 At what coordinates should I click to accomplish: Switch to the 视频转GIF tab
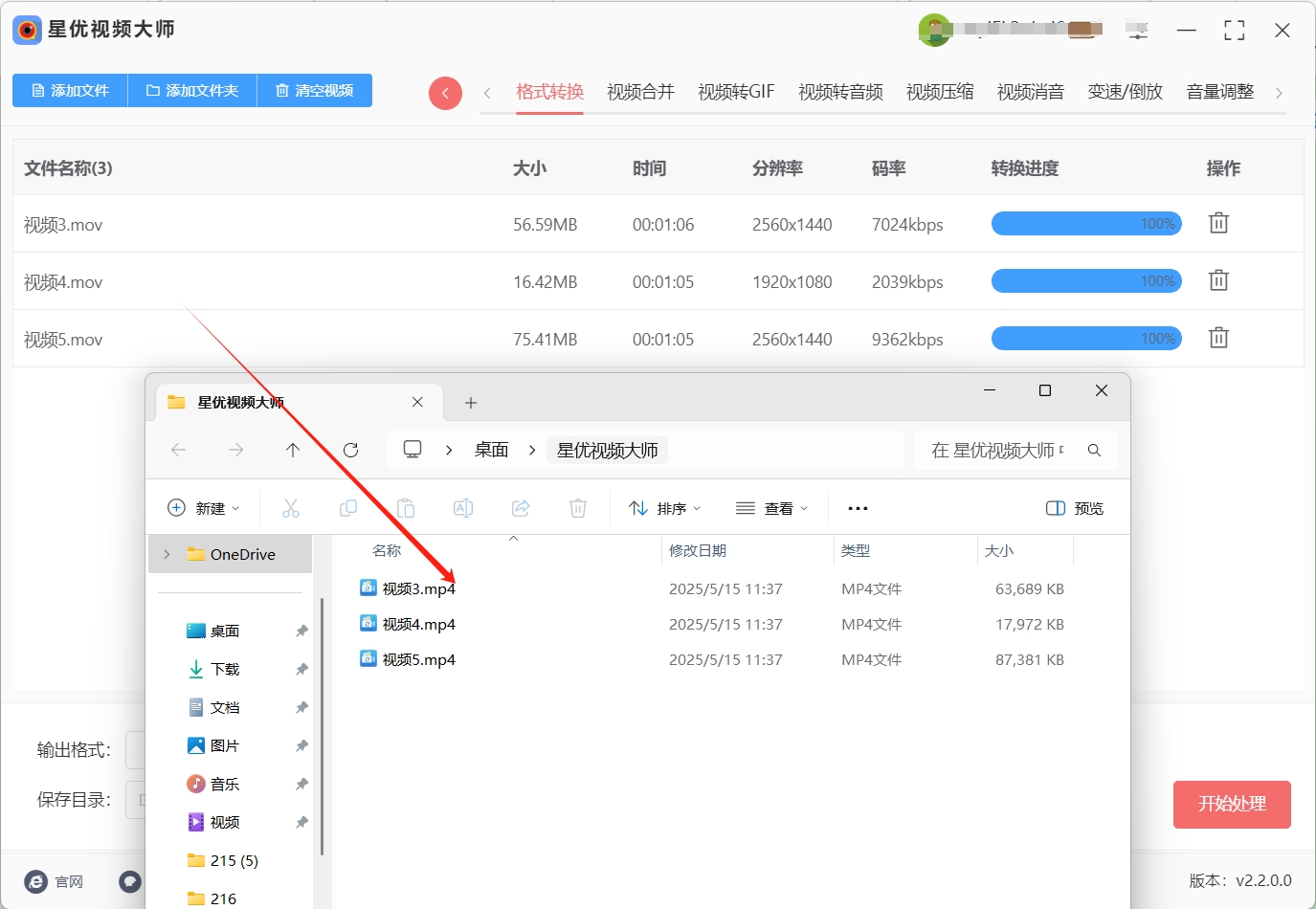click(736, 92)
